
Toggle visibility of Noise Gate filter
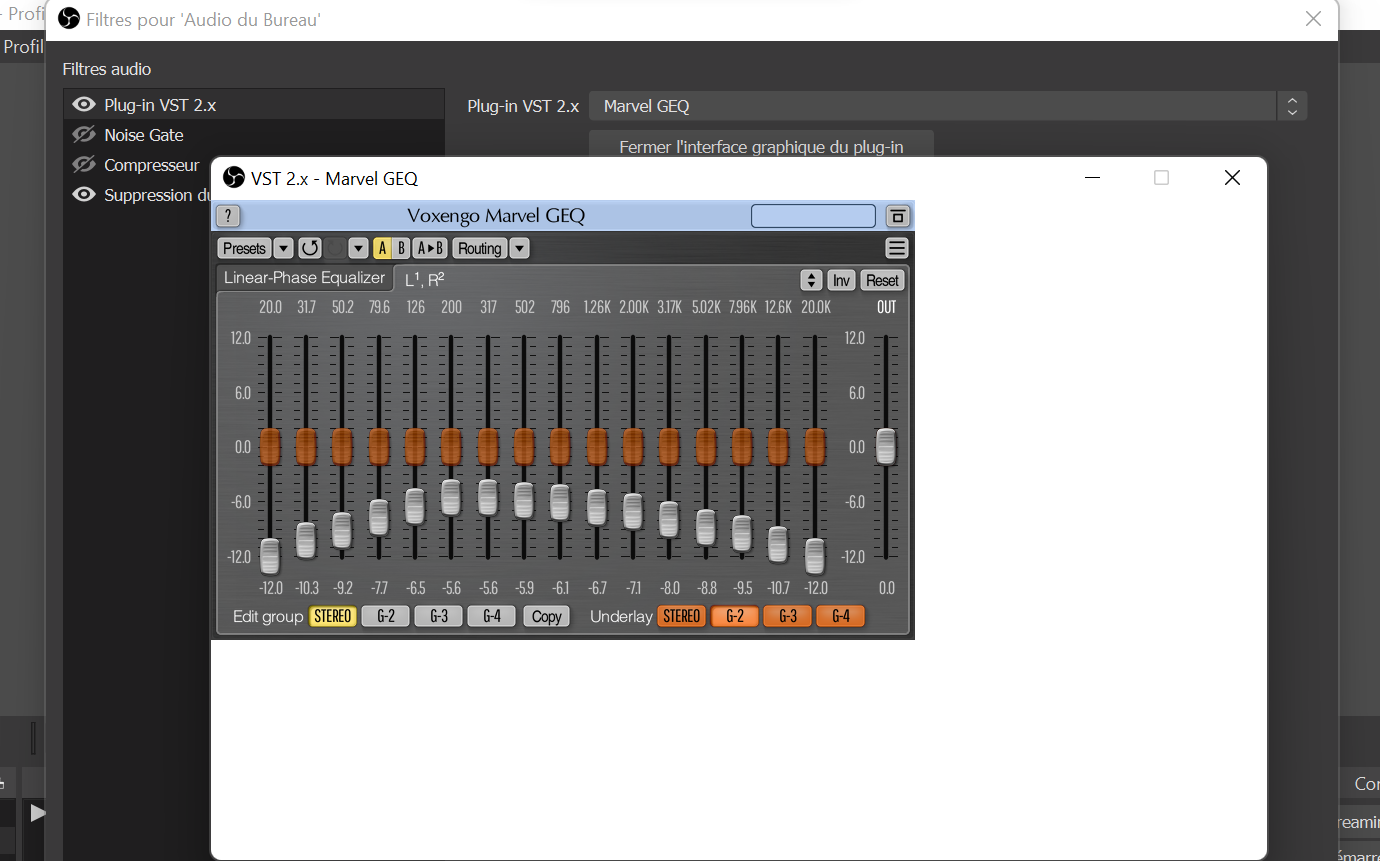pos(84,135)
